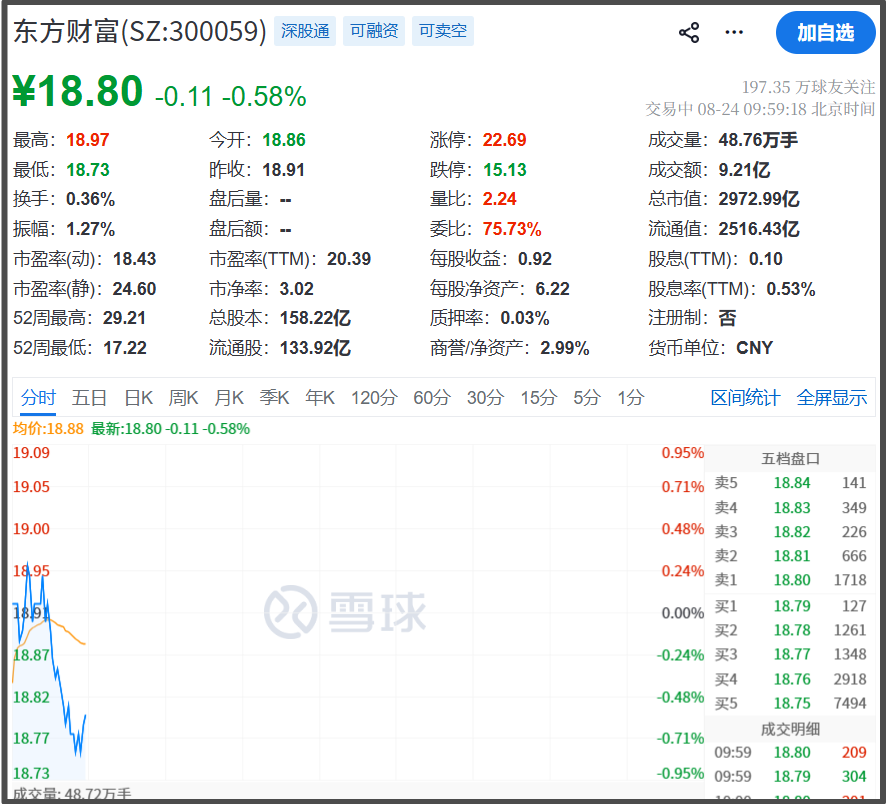Switch to the 五日 chart tab
This screenshot has height=804, width=888.
pyautogui.click(x=89, y=397)
